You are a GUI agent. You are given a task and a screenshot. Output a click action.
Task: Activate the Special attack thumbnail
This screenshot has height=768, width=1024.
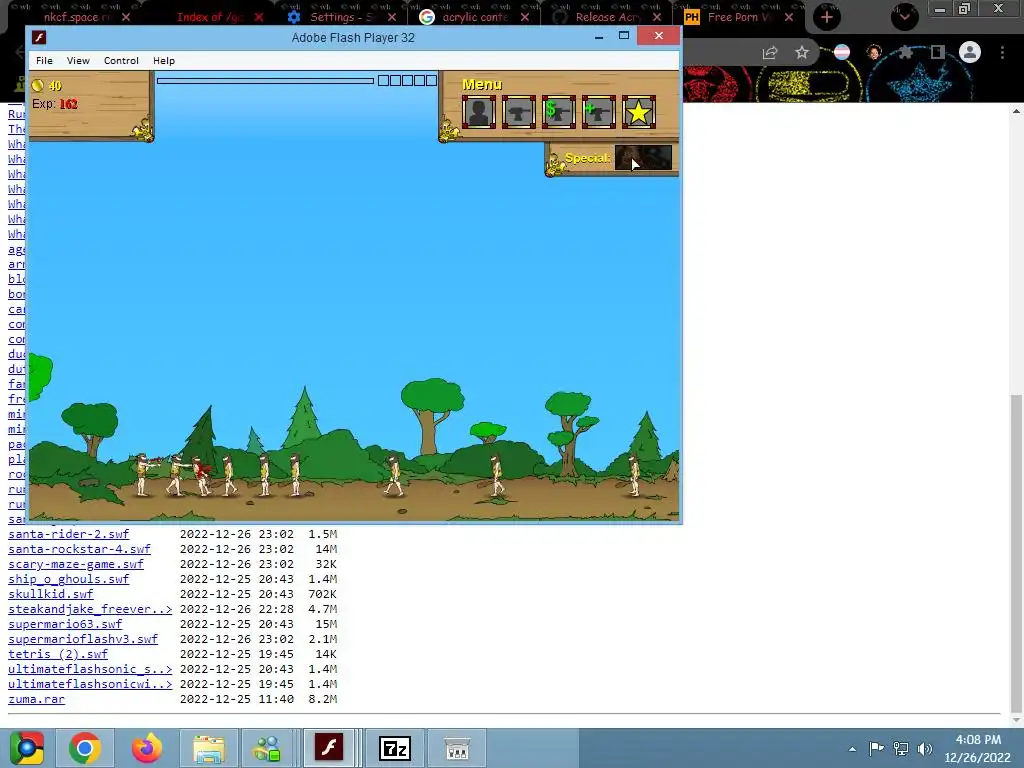[643, 158]
